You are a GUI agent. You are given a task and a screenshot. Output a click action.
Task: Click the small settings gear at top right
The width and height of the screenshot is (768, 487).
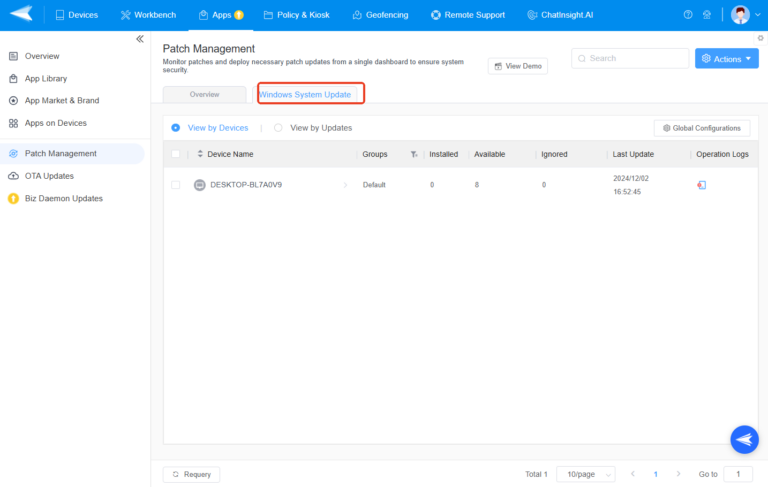pyautogui.click(x=759, y=37)
